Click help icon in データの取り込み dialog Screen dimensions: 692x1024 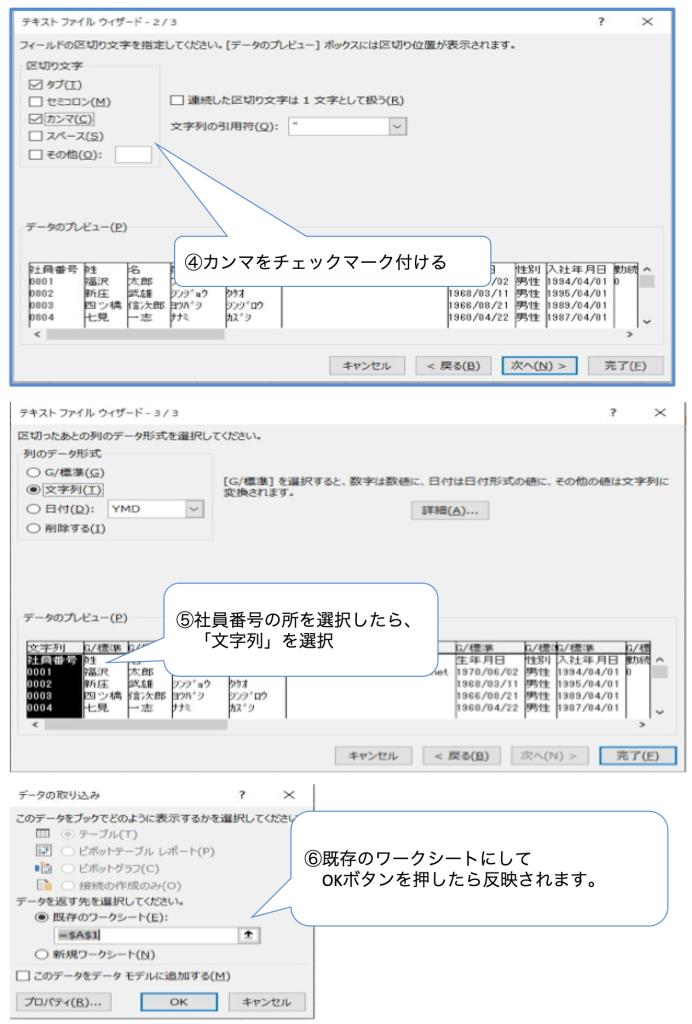[242, 795]
